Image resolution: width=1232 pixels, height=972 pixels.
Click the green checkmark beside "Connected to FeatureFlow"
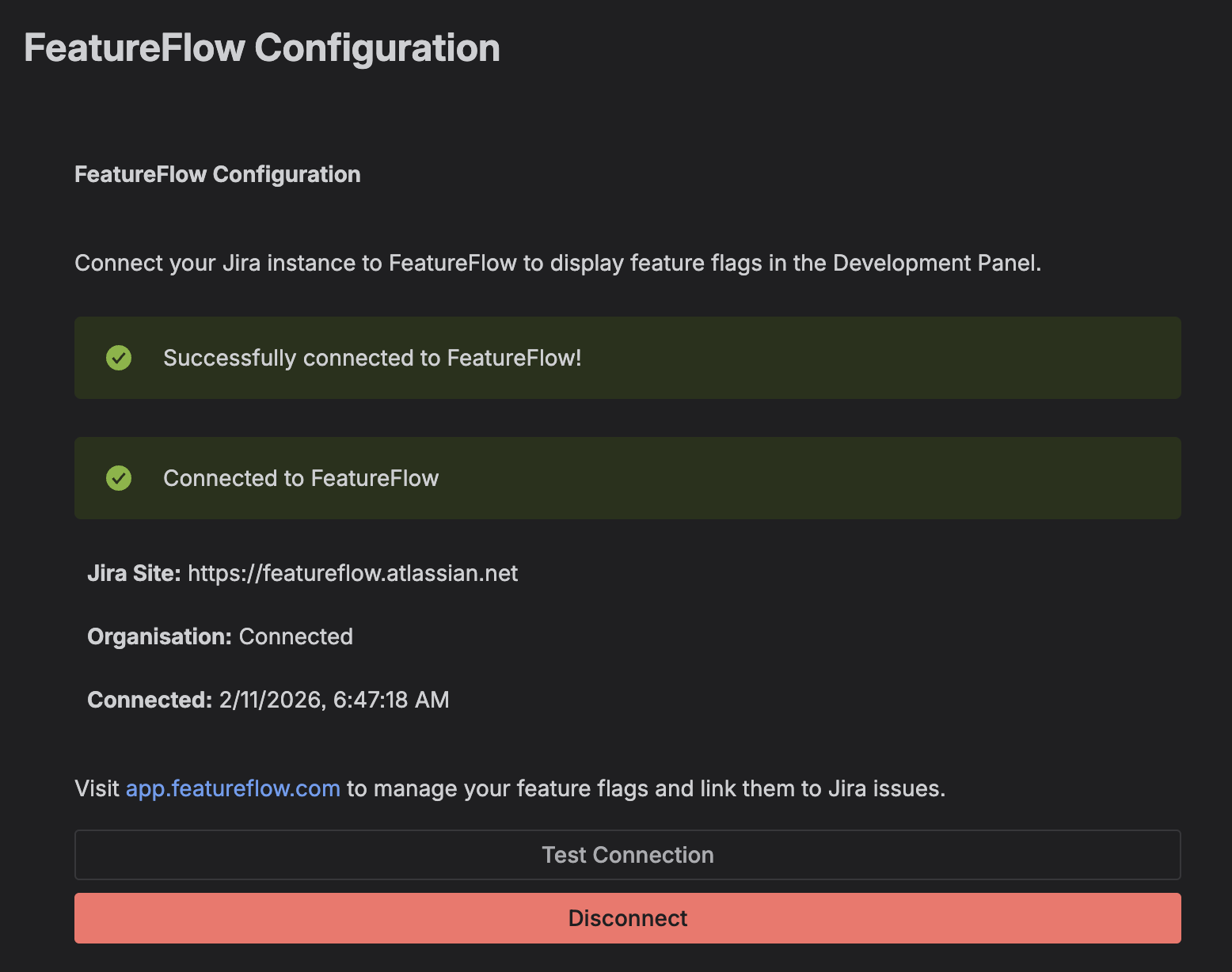tap(119, 478)
